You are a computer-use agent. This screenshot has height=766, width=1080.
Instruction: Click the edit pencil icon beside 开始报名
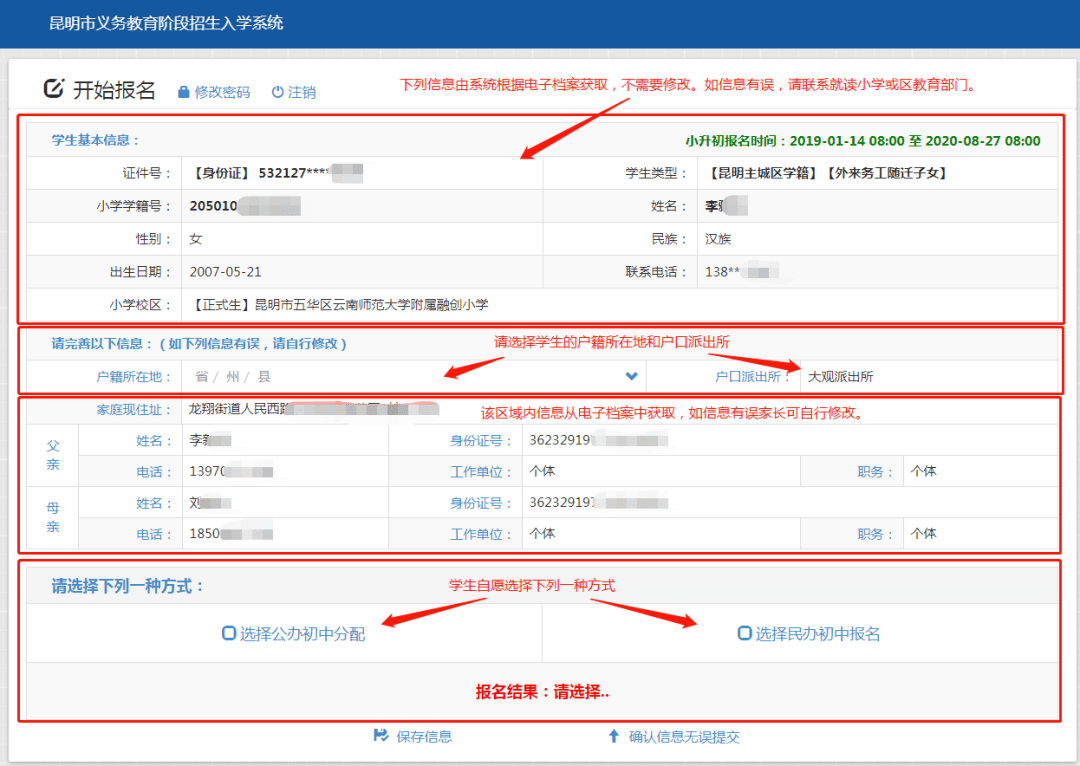[x=54, y=88]
